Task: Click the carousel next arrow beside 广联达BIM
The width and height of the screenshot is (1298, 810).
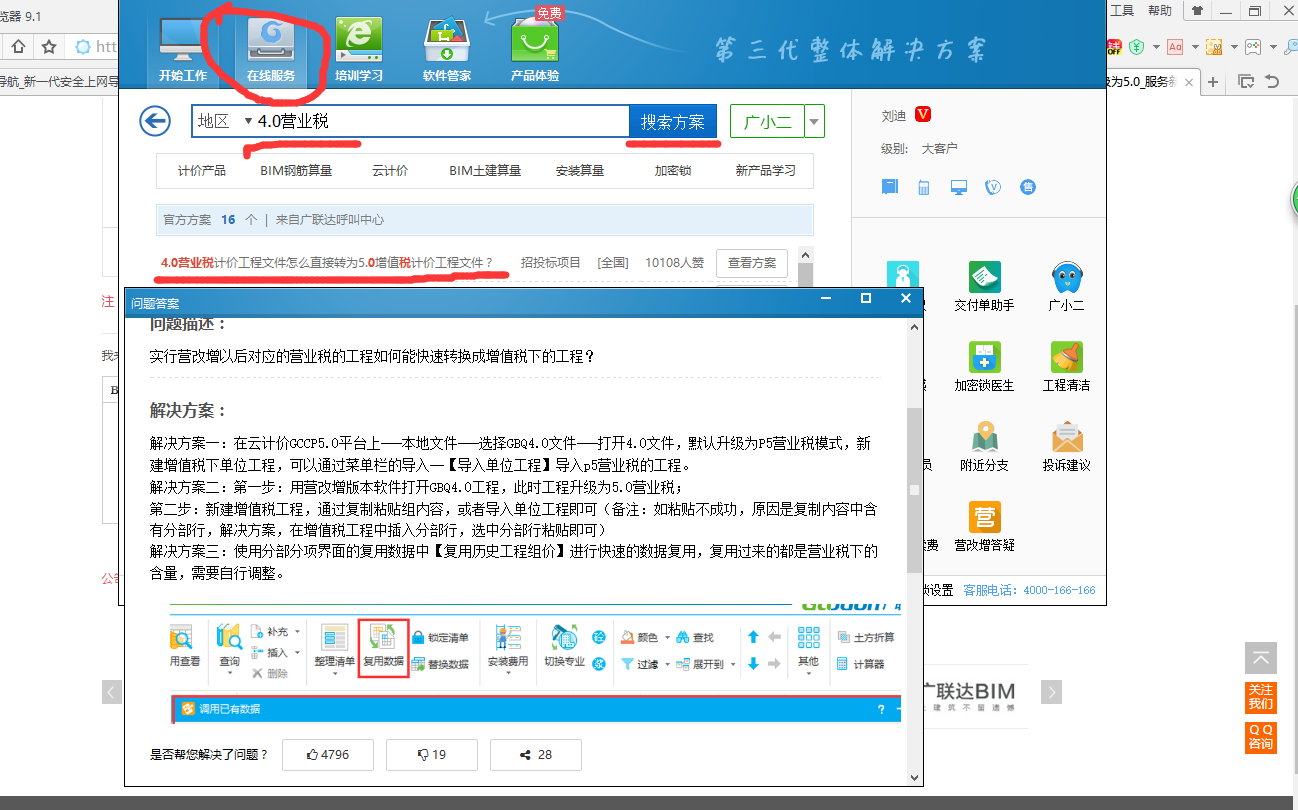Action: point(1051,692)
